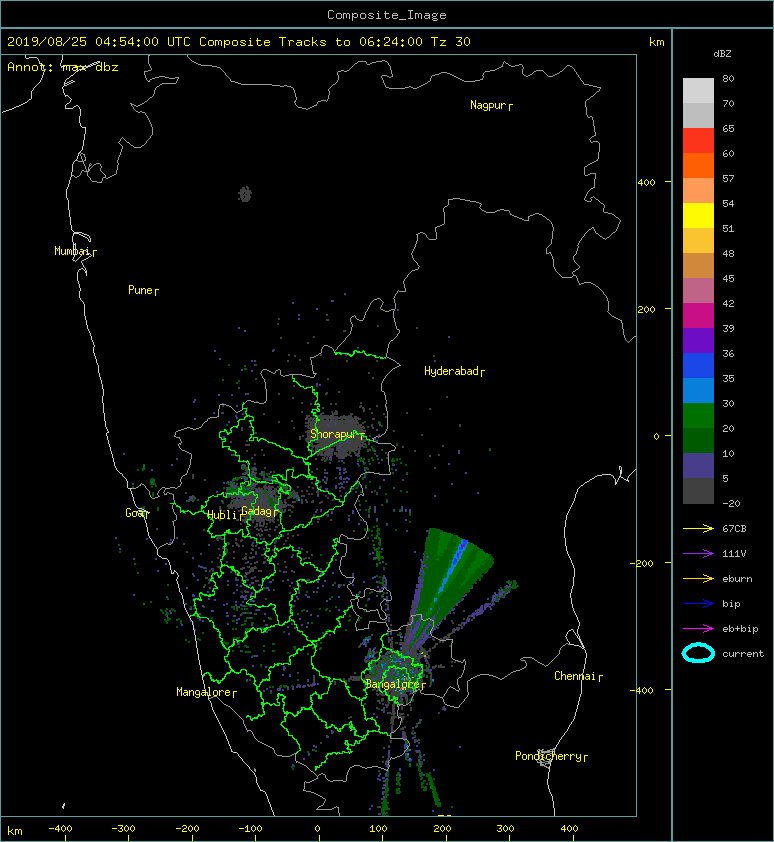Viewport: 774px width, 842px height.
Task: Click the Goa label on coast
Action: coord(135,513)
